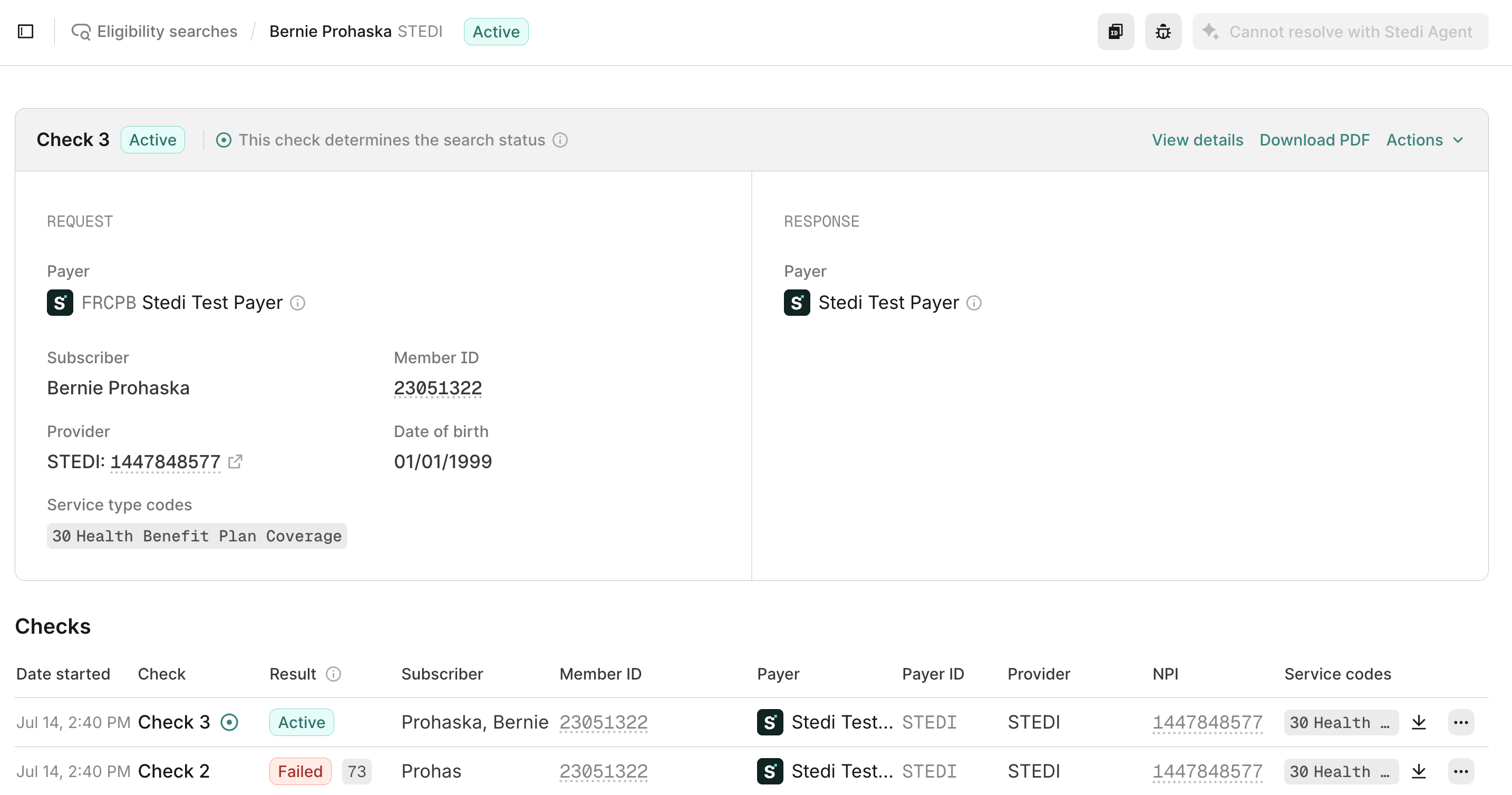The image size is (1512, 795).
Task: Click info icon next to FRCPB Stedi Test Payer
Action: pos(297,303)
